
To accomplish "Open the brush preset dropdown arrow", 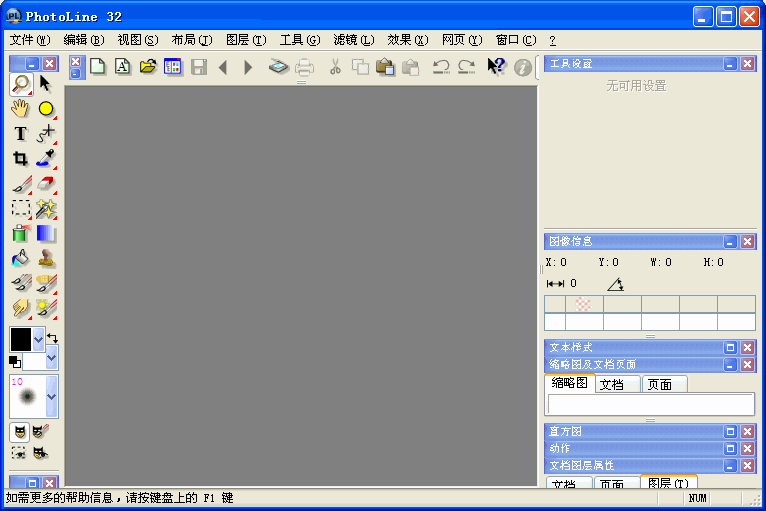I will coord(52,396).
